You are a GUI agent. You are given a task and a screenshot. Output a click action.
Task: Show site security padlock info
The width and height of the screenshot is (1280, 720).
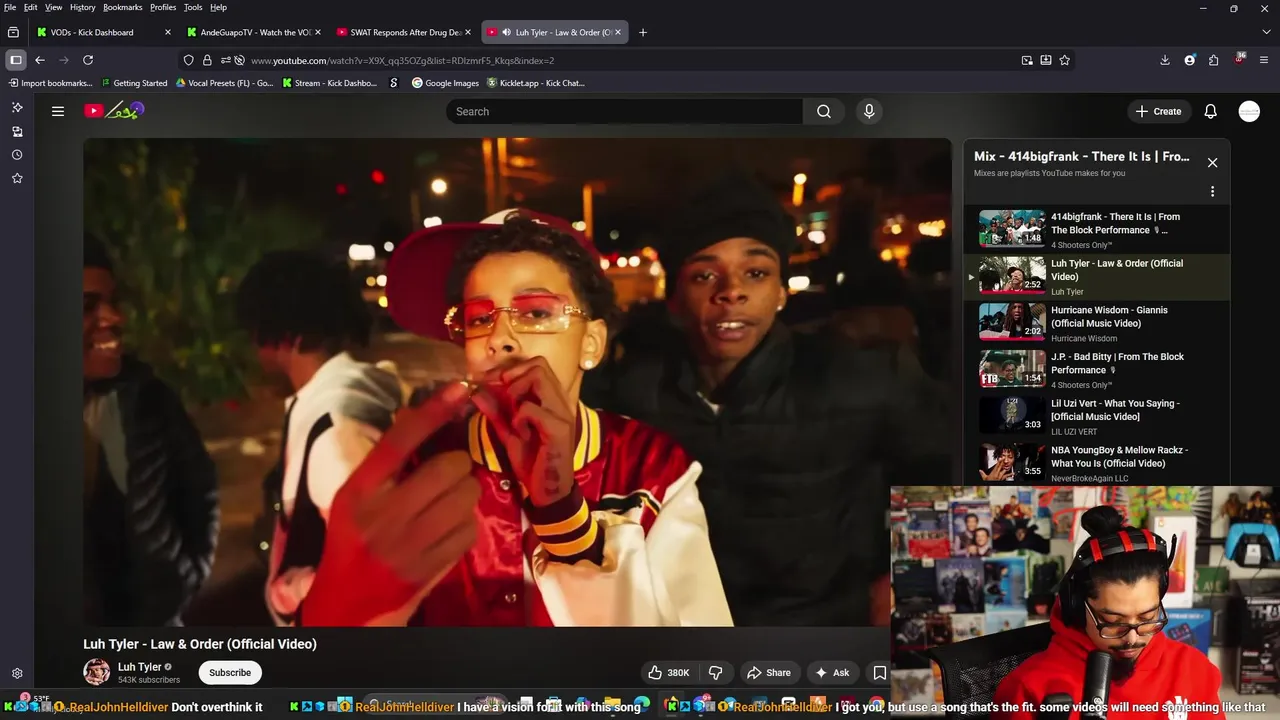[207, 60]
